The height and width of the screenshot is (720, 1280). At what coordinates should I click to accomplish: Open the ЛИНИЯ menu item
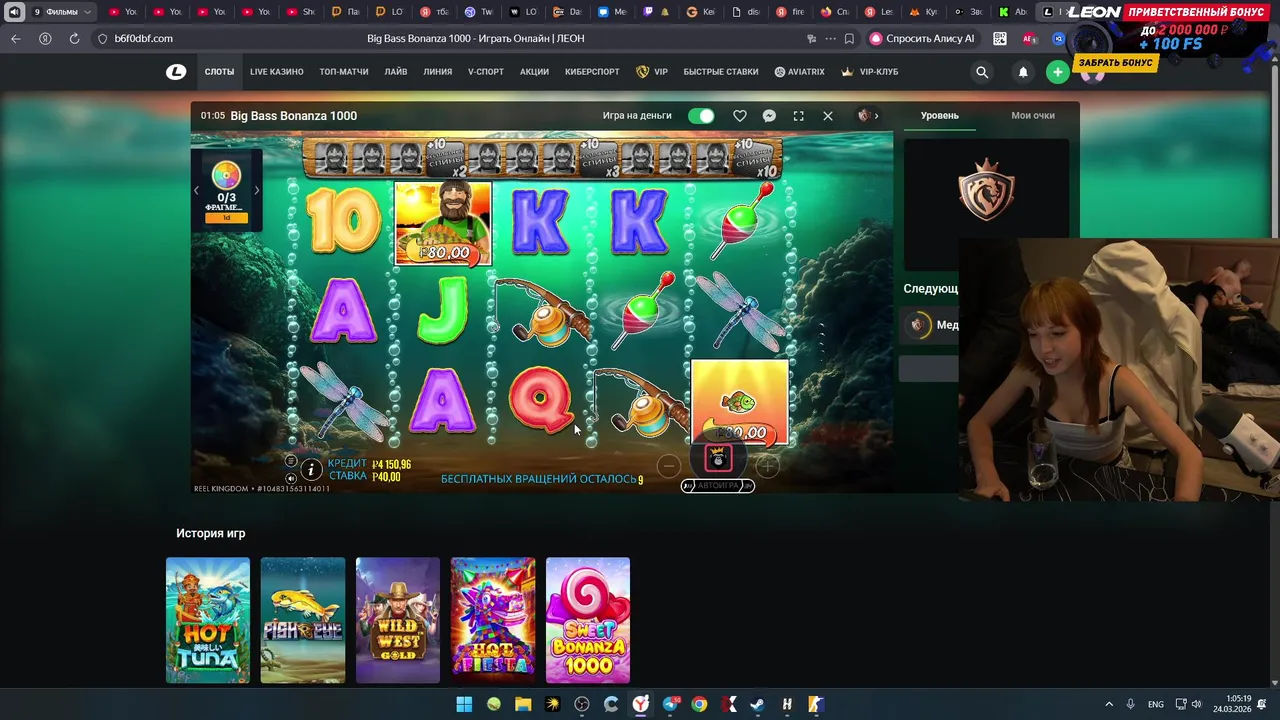point(438,72)
